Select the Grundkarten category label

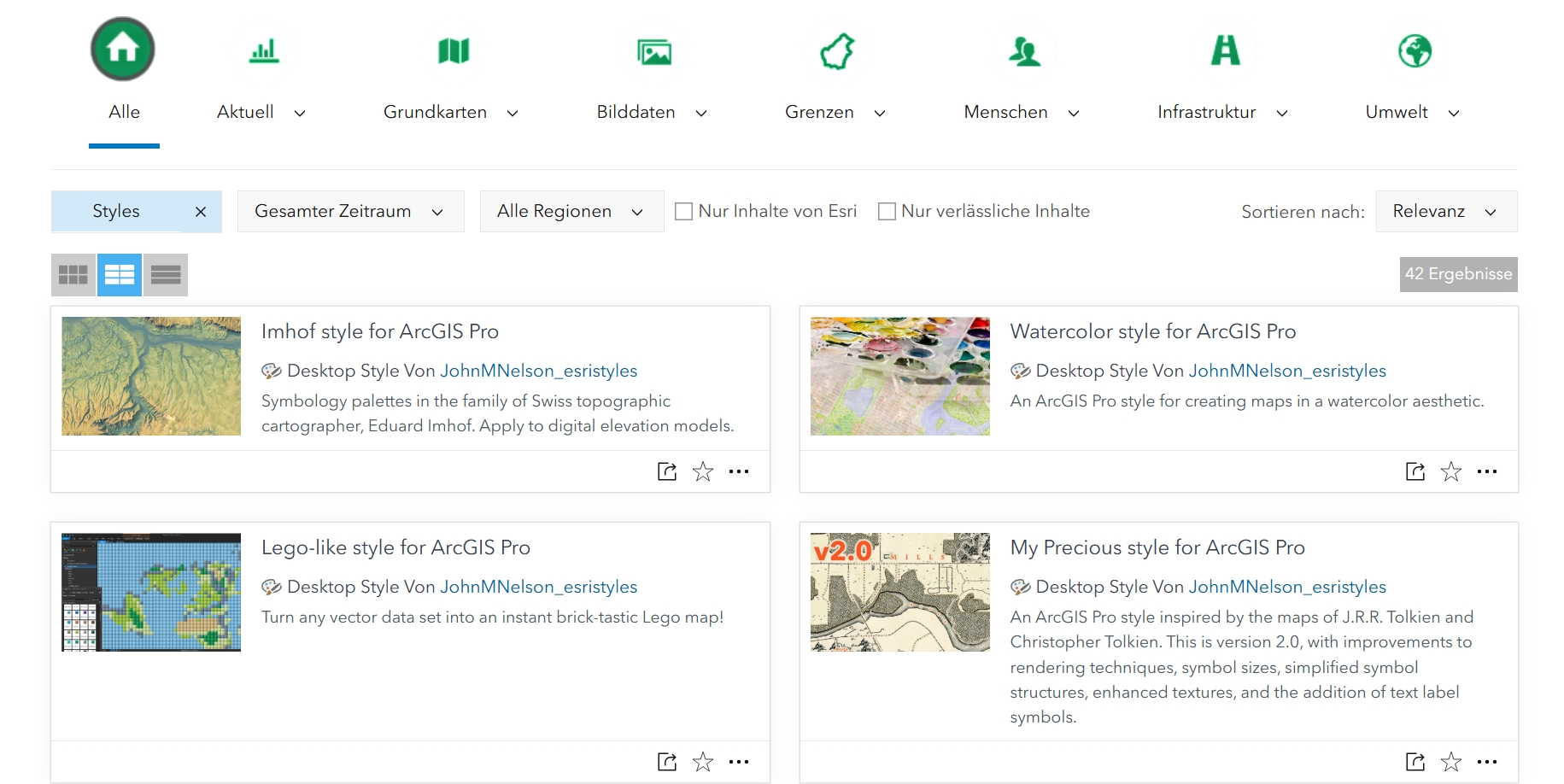click(435, 112)
